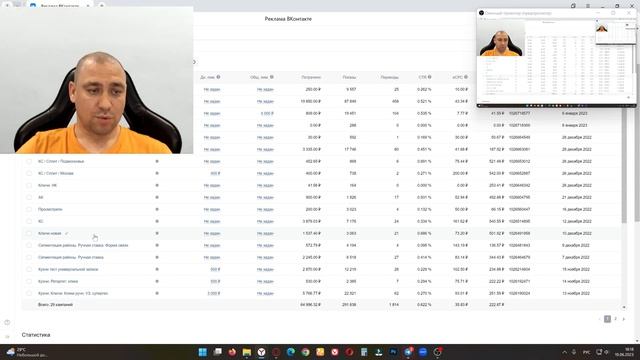The height and width of the screenshot is (360, 640).
Task: Tick the checkbox for КС / Сплит / Подмосковье
Action: tap(29, 161)
